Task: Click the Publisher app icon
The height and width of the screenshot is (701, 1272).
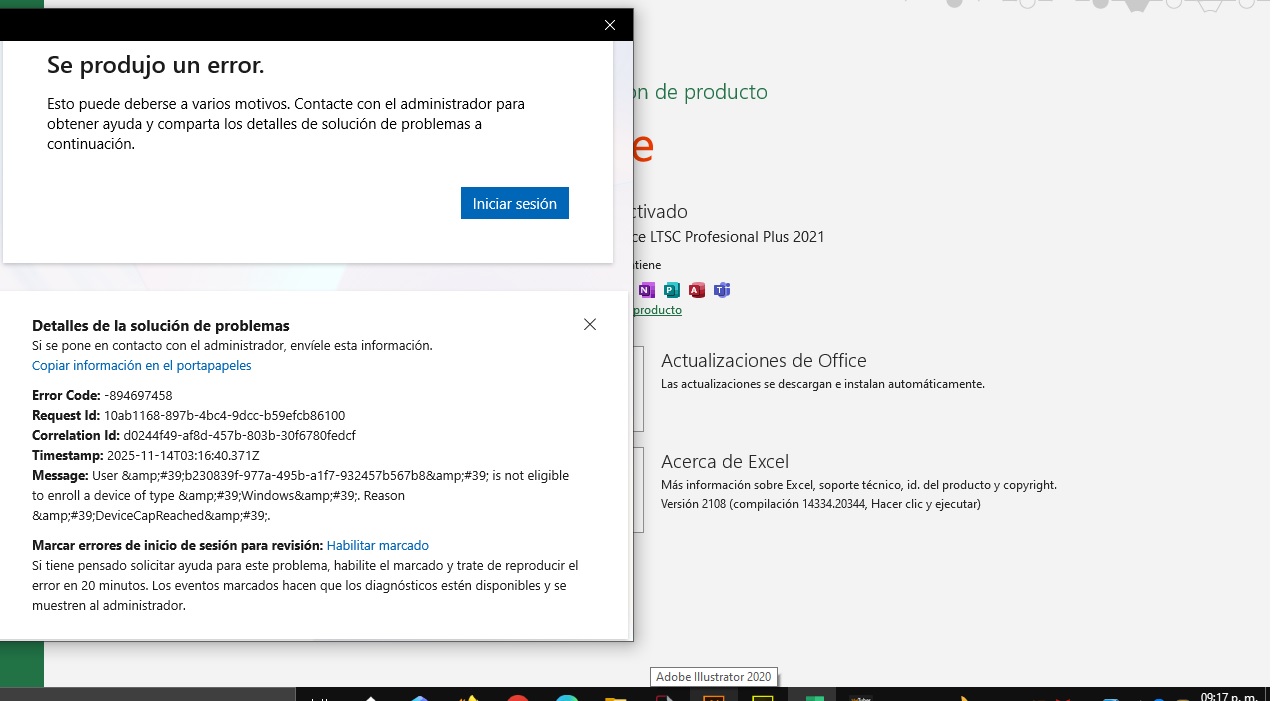Action: (672, 290)
